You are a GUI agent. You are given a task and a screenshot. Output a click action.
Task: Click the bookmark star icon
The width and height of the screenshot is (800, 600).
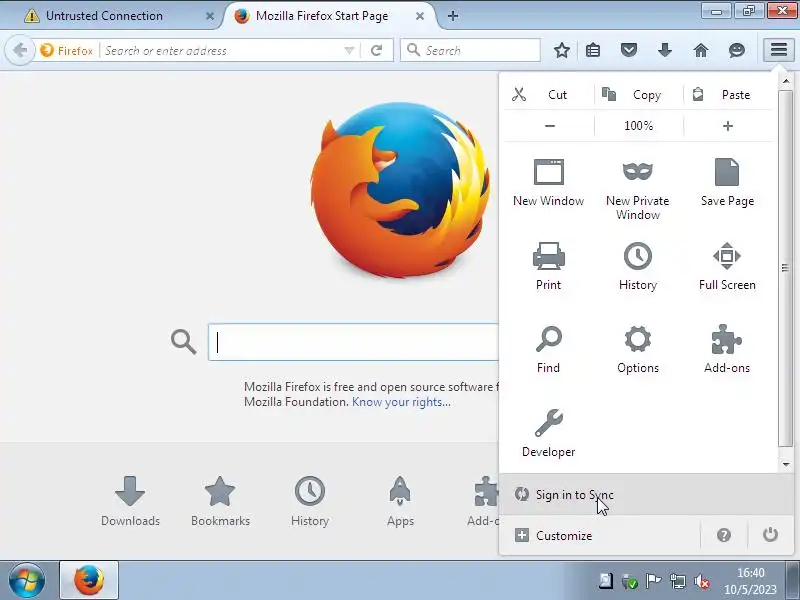[562, 50]
